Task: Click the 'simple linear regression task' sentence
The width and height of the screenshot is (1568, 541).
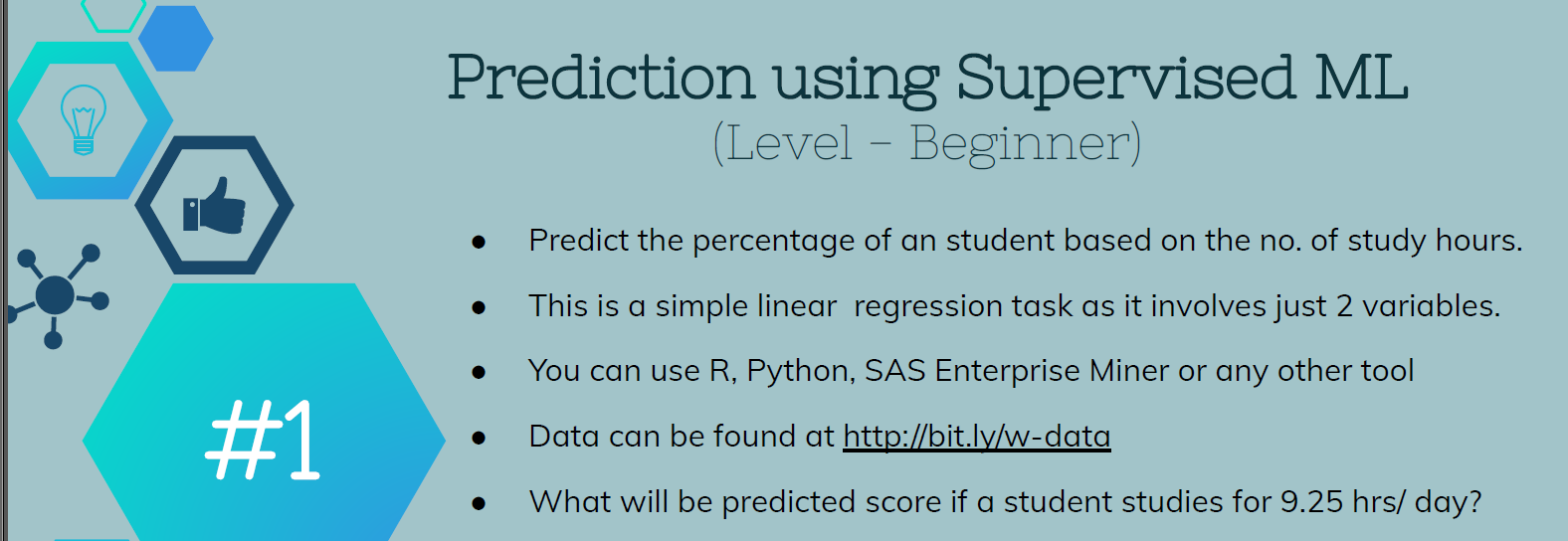Action: pyautogui.click(x=1014, y=306)
